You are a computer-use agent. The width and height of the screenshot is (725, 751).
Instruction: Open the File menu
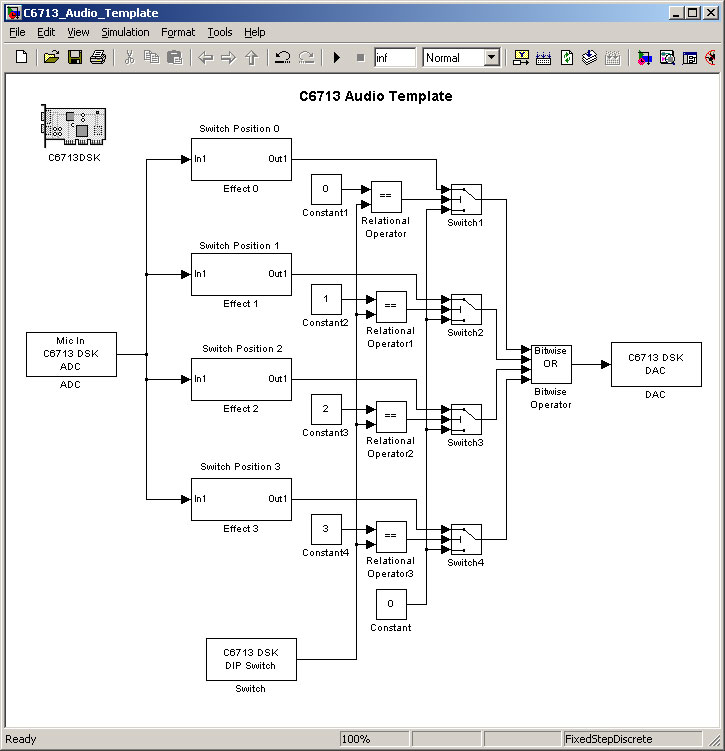[17, 32]
